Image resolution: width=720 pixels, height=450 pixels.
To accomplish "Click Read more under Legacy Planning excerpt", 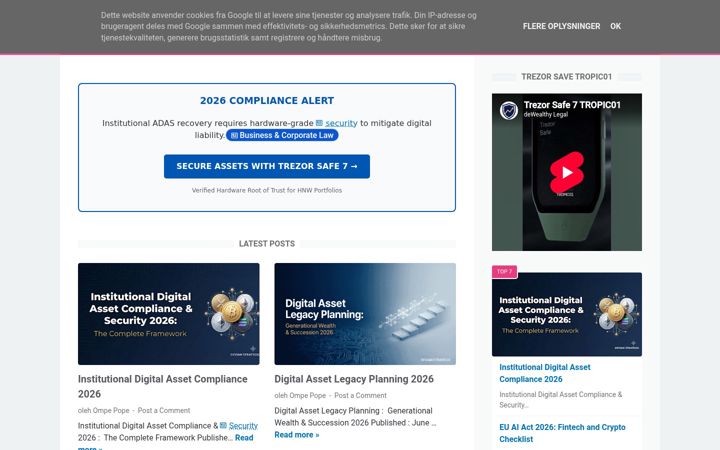I will (297, 435).
